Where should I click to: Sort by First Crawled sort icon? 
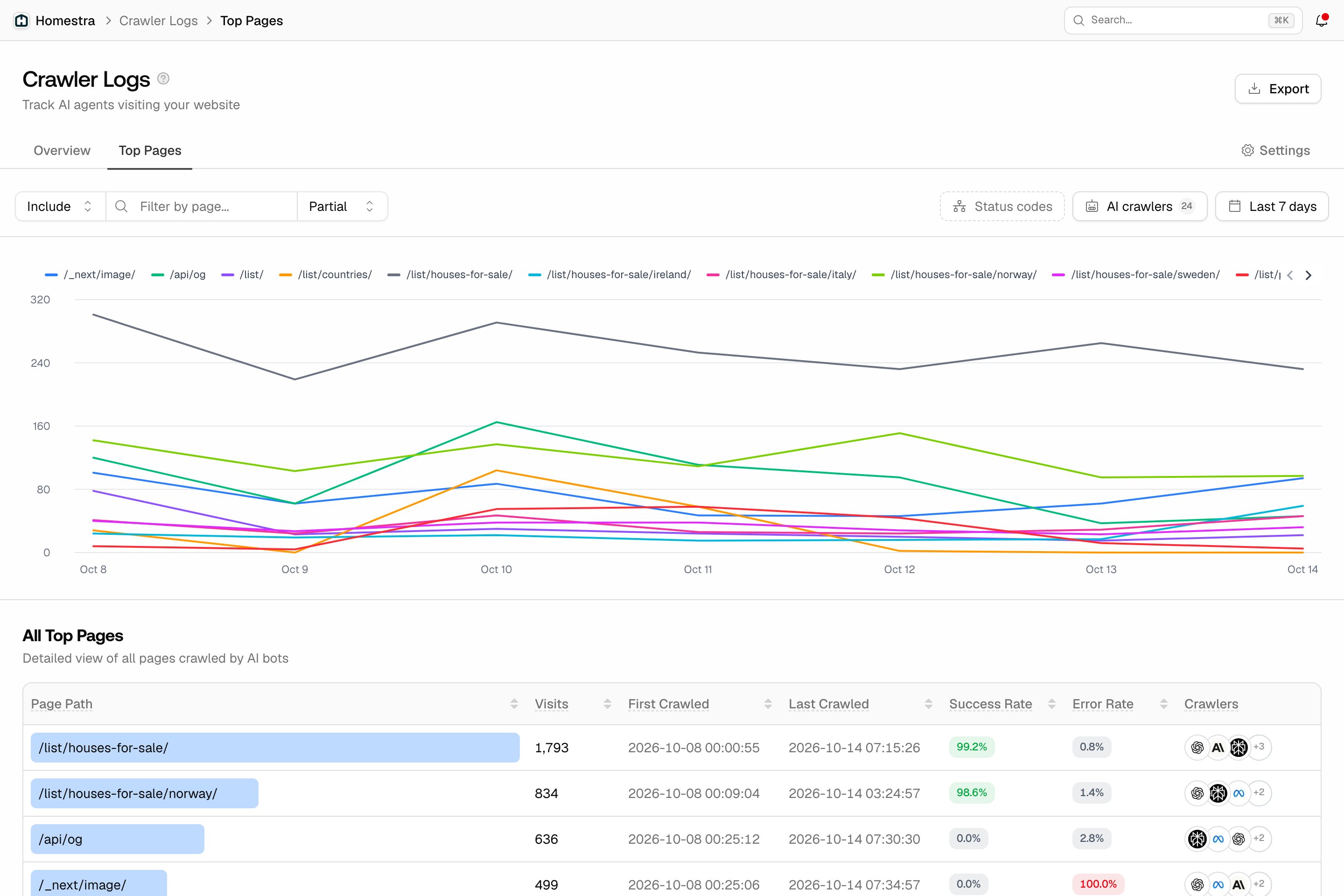pos(768,704)
